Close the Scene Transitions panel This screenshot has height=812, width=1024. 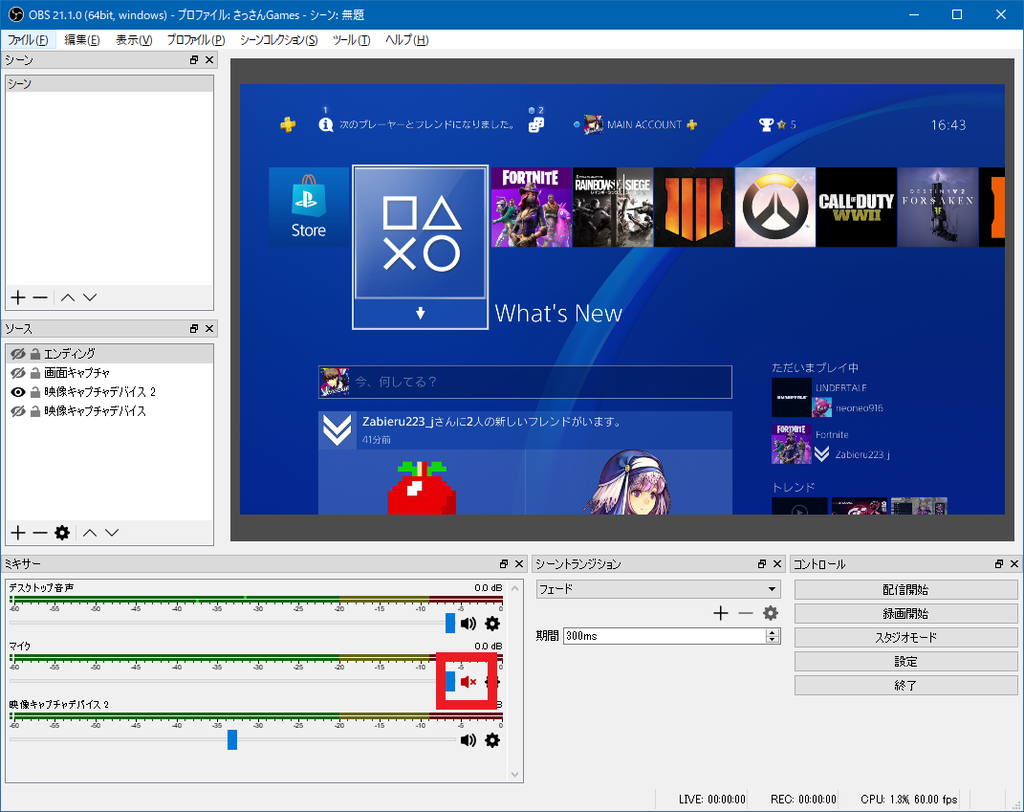click(777, 564)
